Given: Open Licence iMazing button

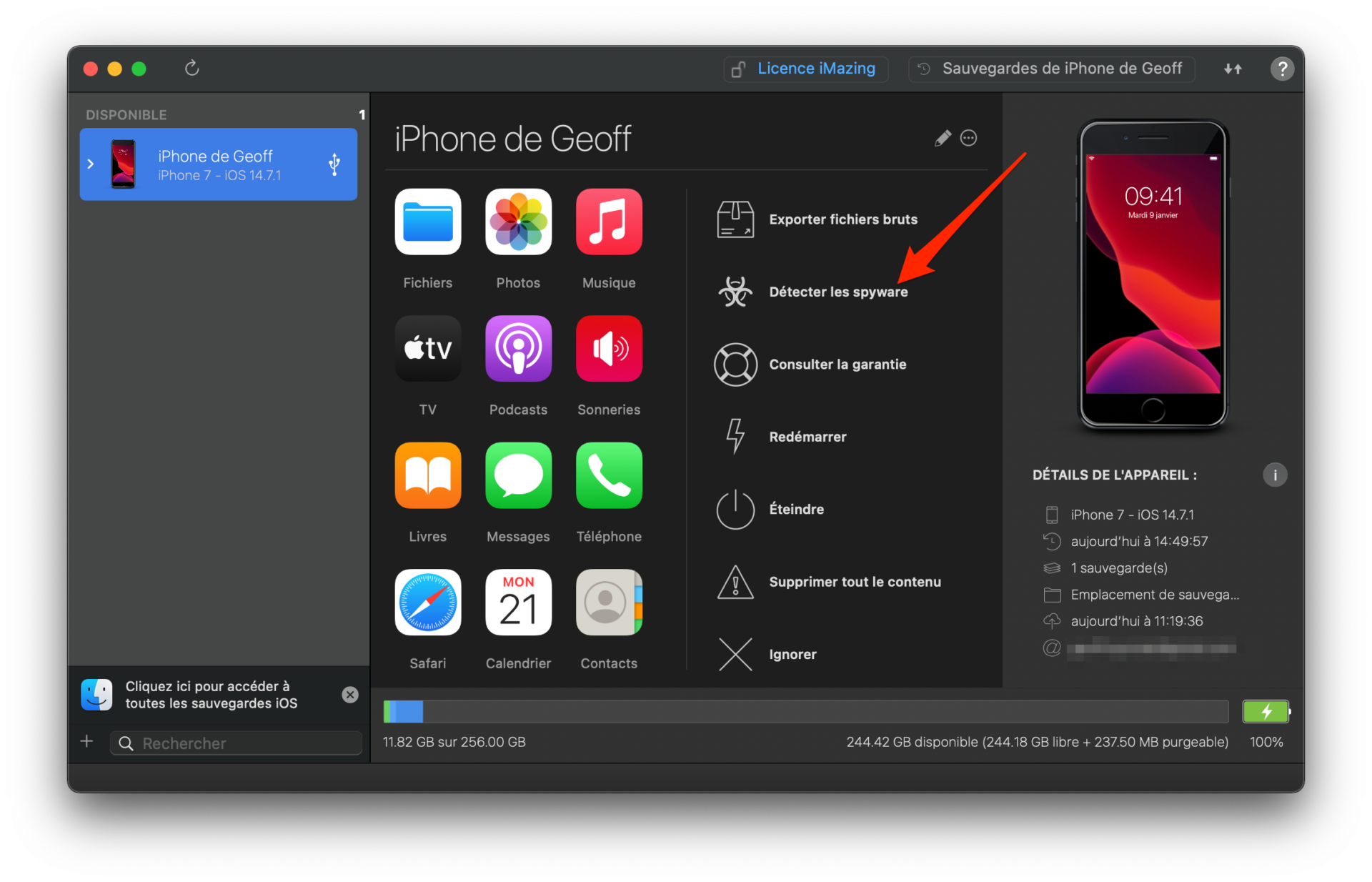Looking at the screenshot, I should [x=806, y=69].
